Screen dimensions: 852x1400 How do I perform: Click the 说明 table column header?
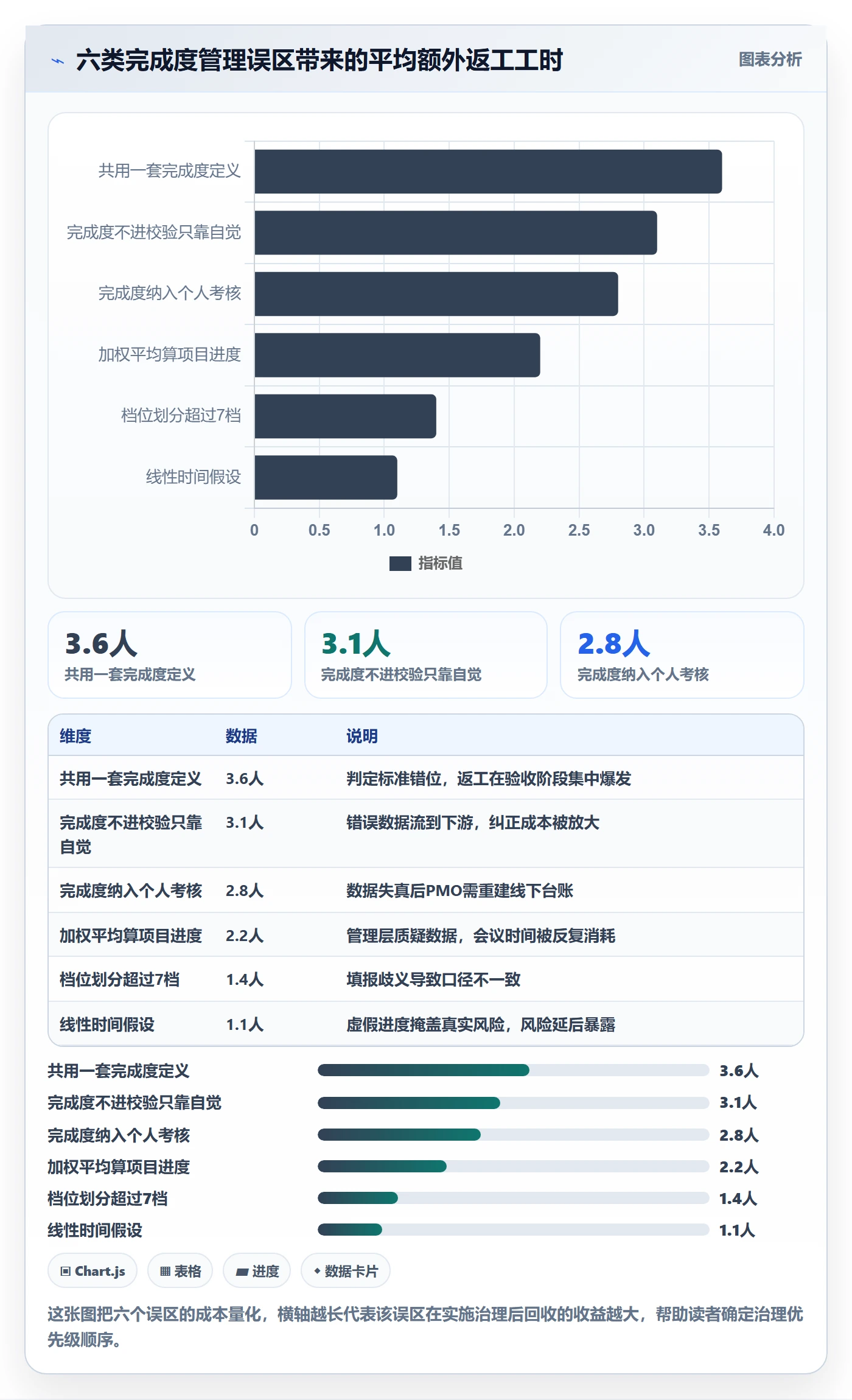[x=362, y=736]
